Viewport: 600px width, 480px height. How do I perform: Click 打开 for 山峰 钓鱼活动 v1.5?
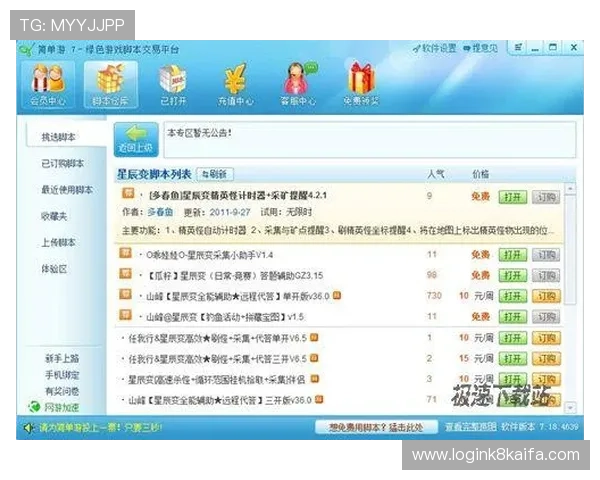513,317
